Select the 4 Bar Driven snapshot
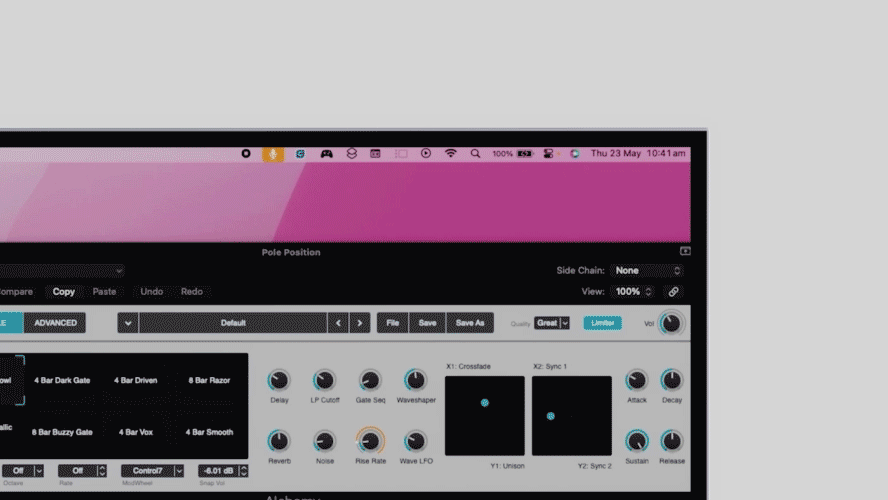This screenshot has width=888, height=500. (x=135, y=380)
